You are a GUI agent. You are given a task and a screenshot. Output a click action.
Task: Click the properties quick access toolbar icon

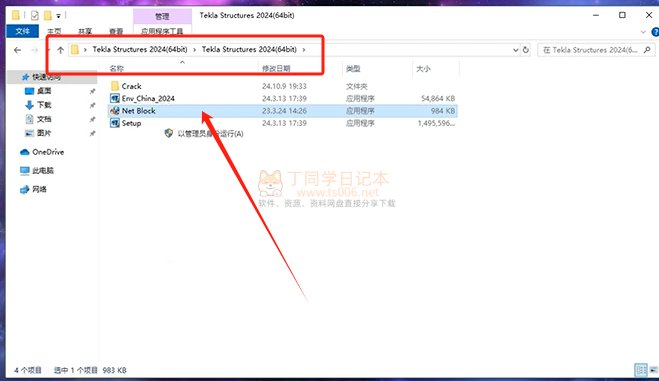coord(35,16)
